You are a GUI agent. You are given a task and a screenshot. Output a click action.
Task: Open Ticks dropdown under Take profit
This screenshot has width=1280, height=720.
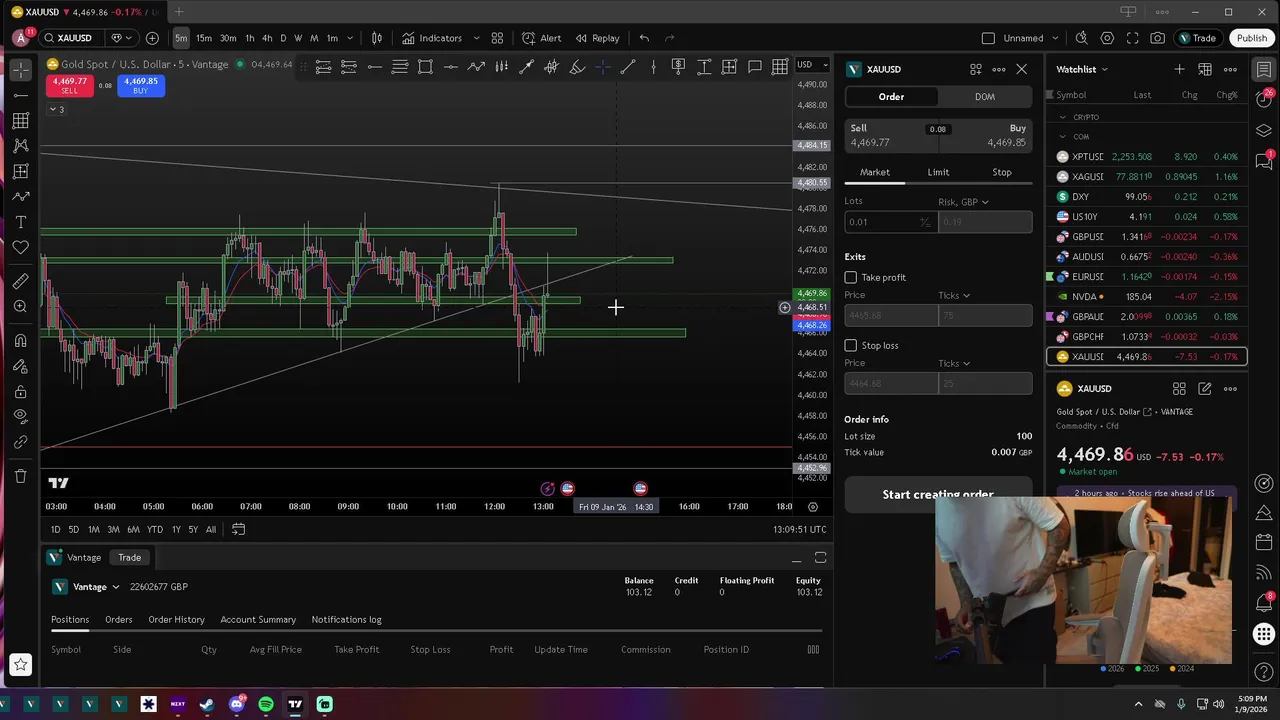pos(954,295)
